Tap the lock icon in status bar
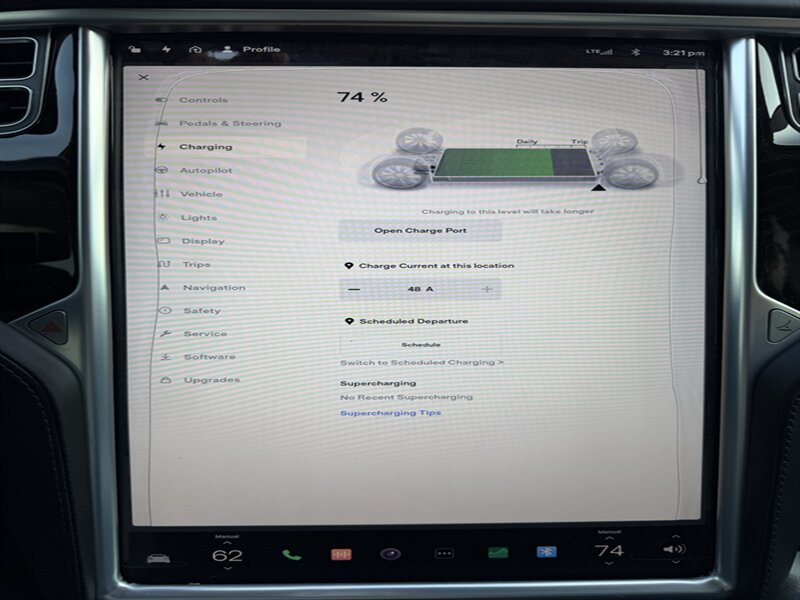The height and width of the screenshot is (600, 800). [133, 49]
